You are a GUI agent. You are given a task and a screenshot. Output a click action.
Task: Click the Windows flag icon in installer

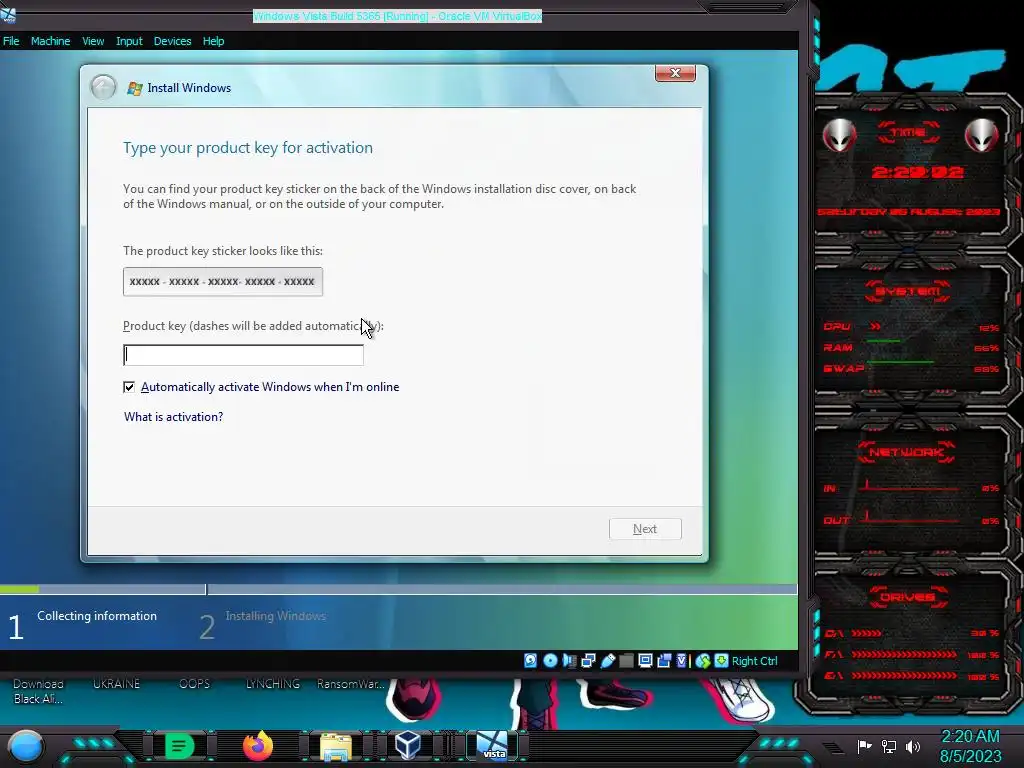(135, 88)
